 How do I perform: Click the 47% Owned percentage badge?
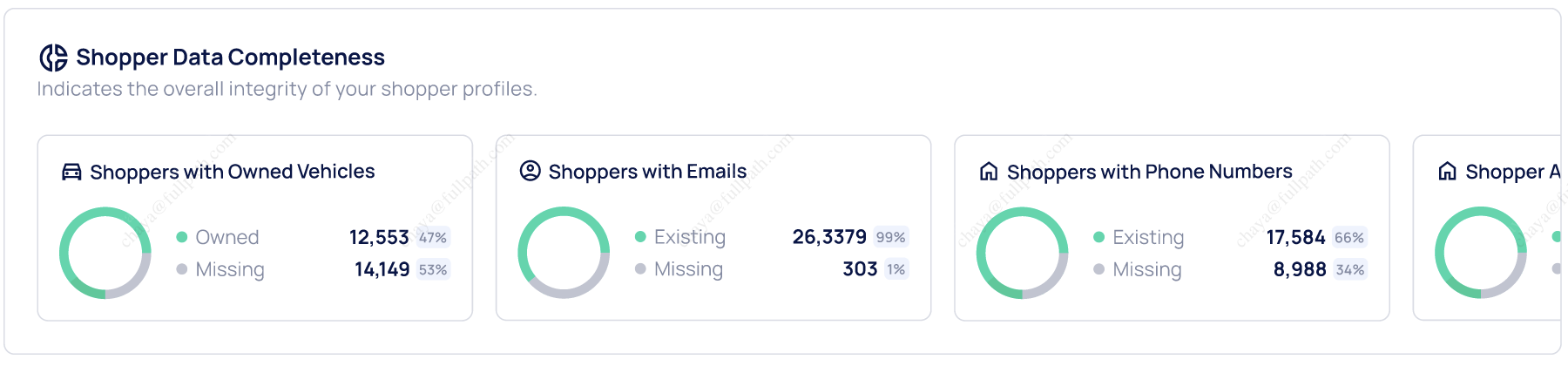(433, 237)
